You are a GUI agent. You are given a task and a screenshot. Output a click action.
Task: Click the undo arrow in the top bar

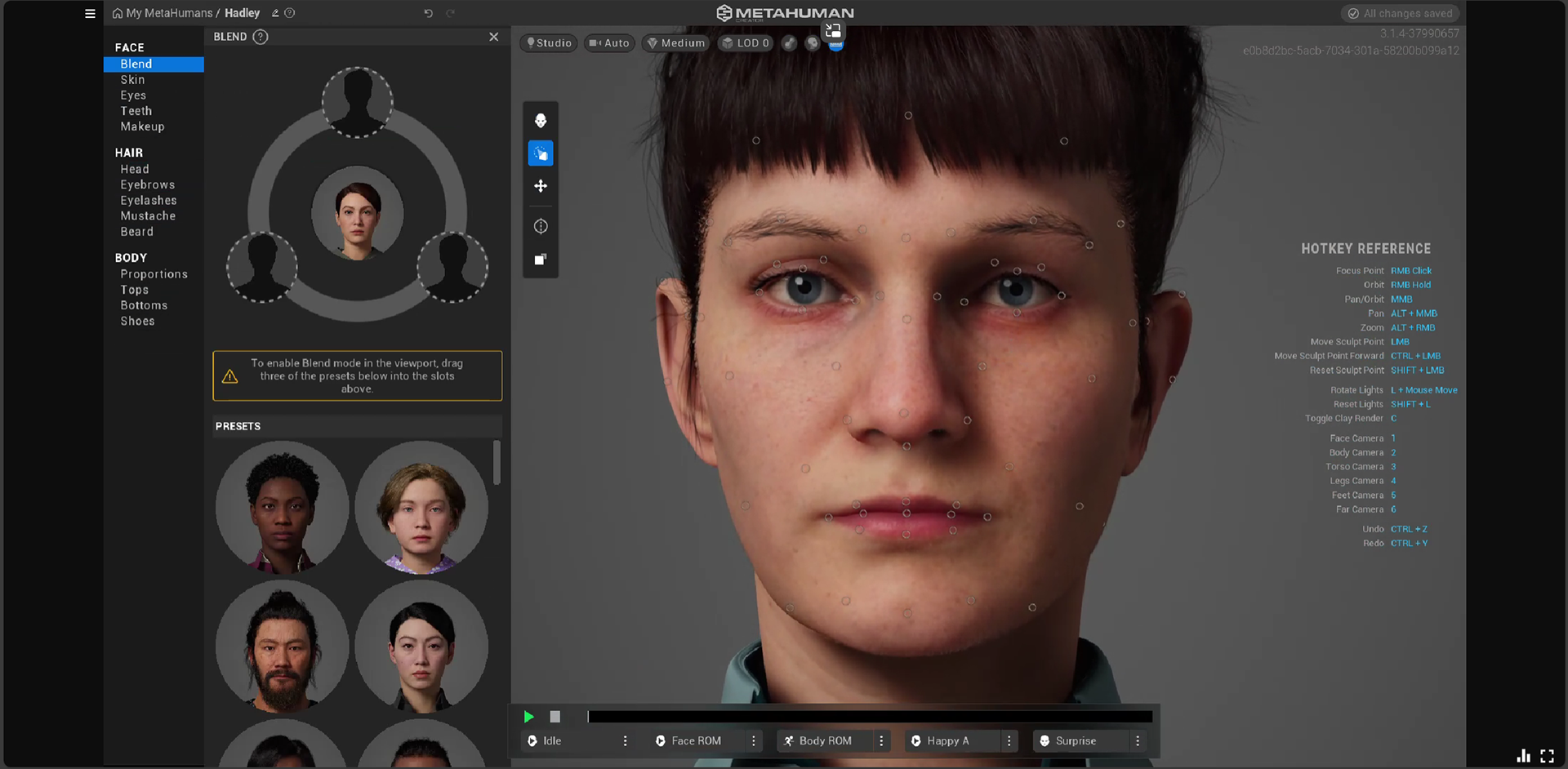[428, 13]
